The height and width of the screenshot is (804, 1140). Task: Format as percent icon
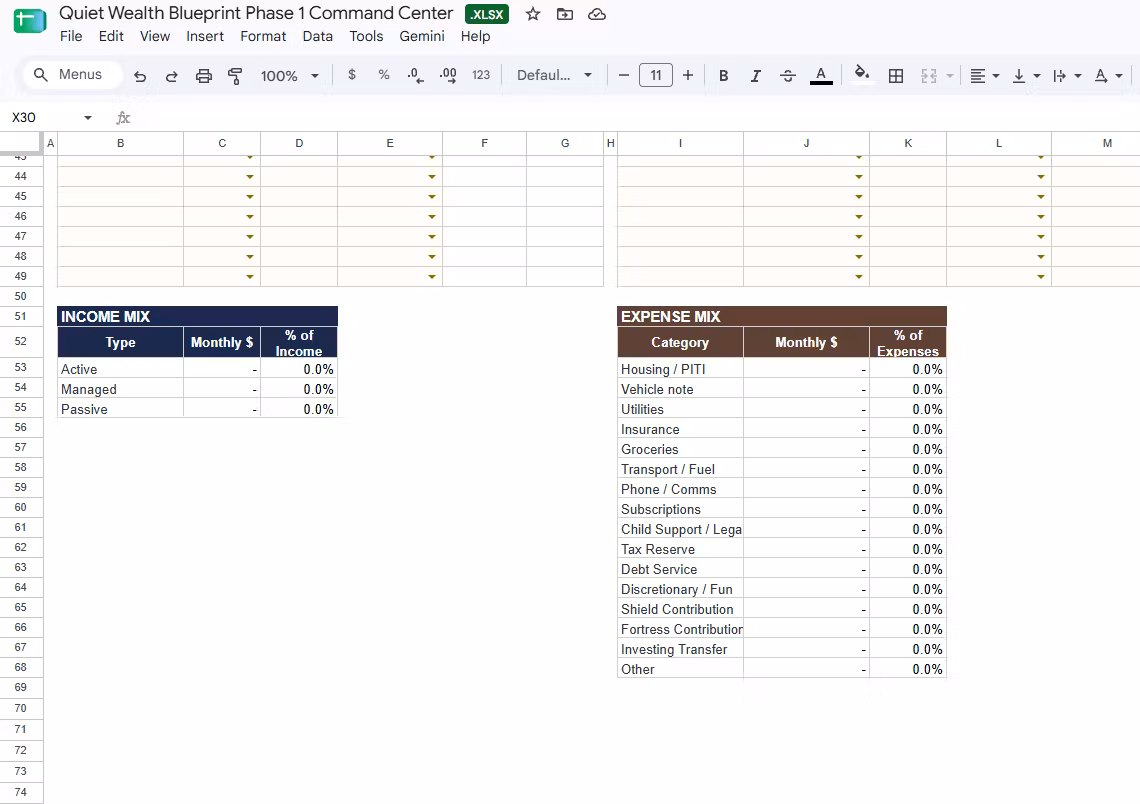[384, 75]
